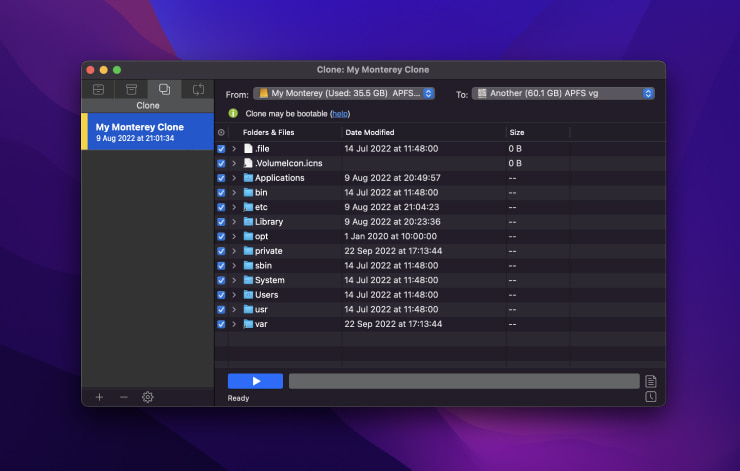Viewport: 740px width, 471px height.
Task: Uncheck the .file checkbox
Action: (221, 149)
